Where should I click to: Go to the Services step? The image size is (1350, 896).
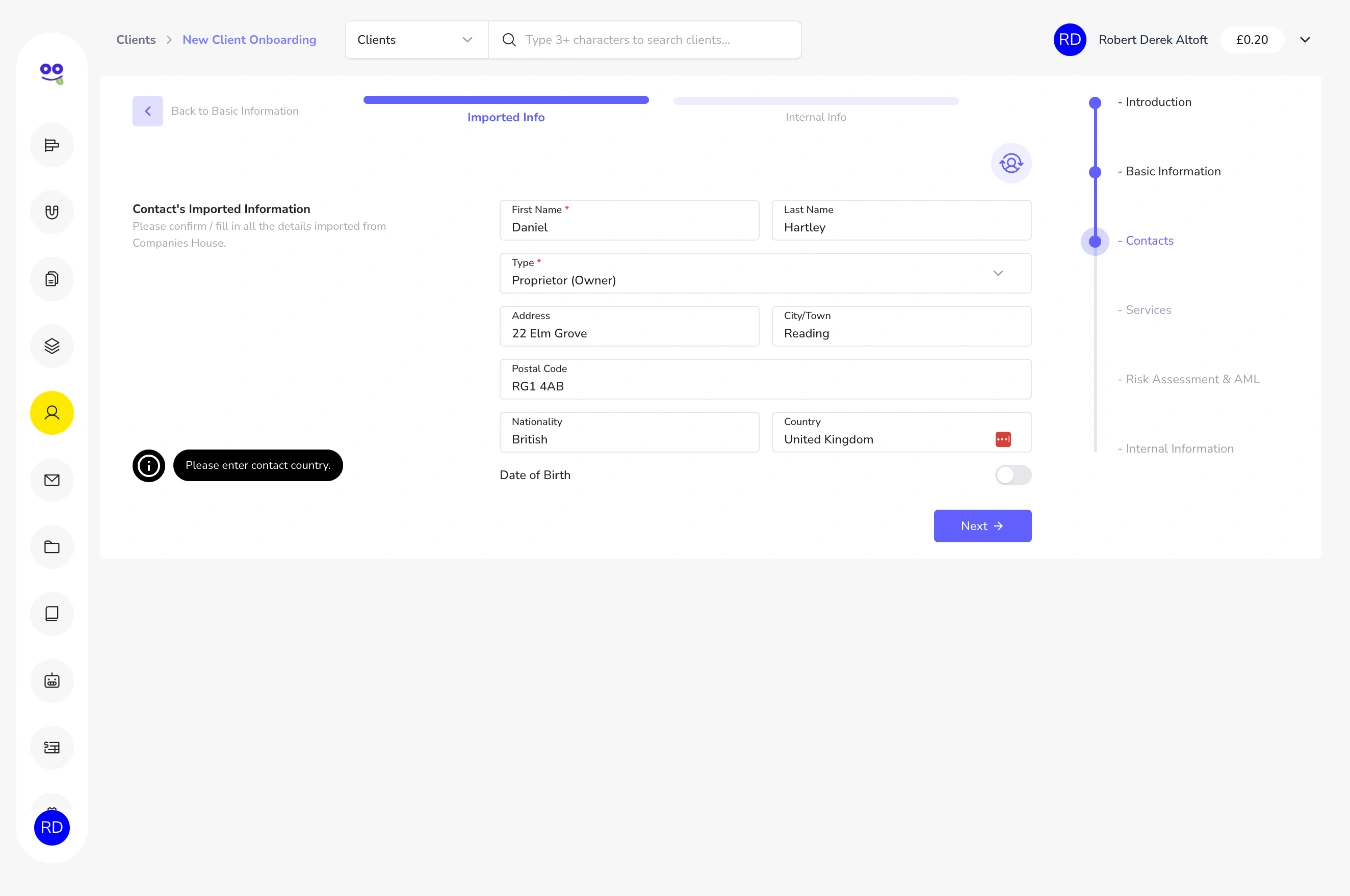(x=1144, y=310)
